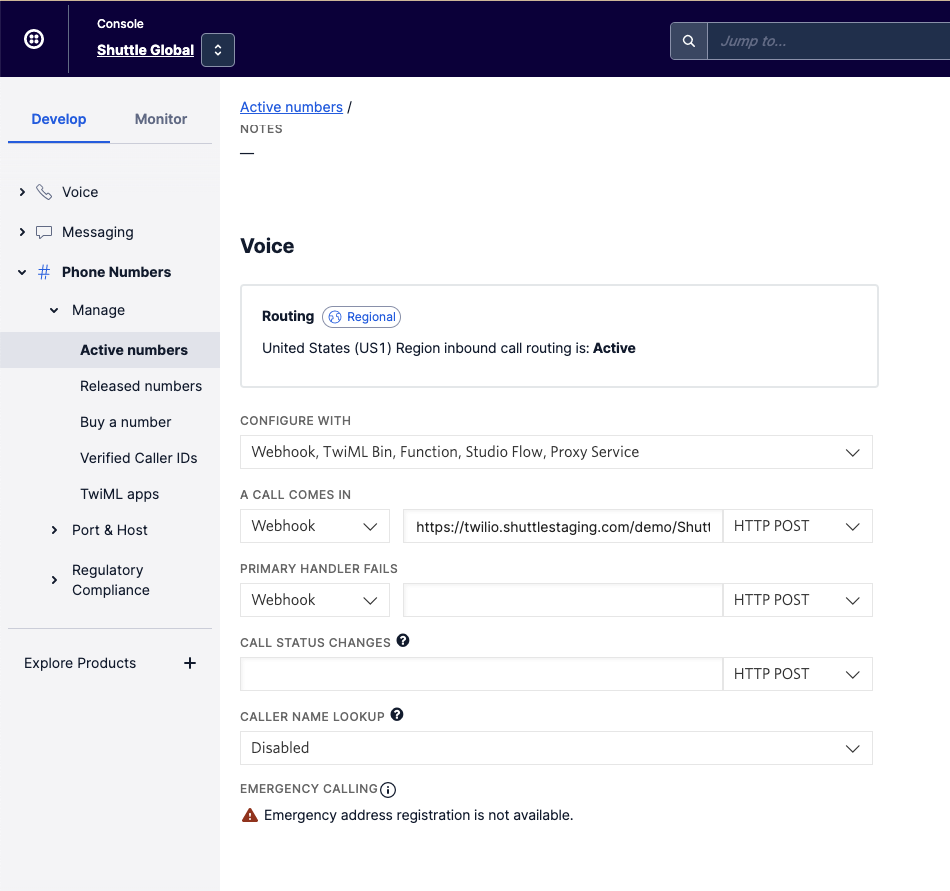Viewport: 950px width, 891px height.
Task: Click the Emergency Calling info icon
Action: tap(389, 790)
